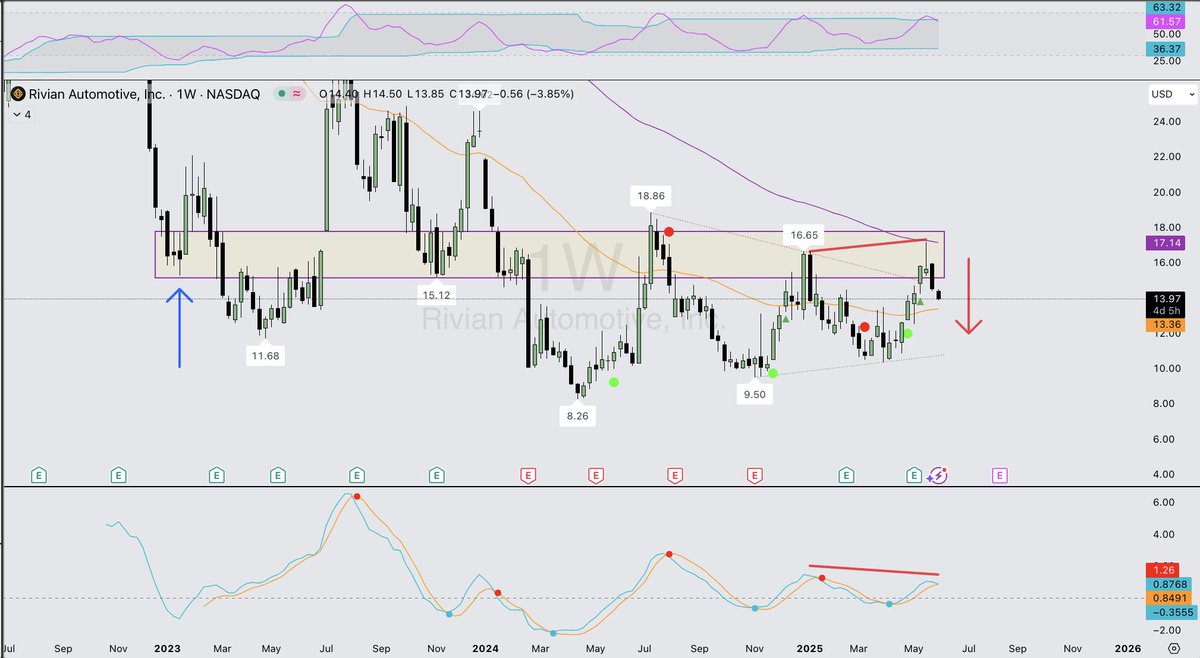Click the 10.00 level on price scale
The image size is (1200, 658).
[x=1168, y=369]
